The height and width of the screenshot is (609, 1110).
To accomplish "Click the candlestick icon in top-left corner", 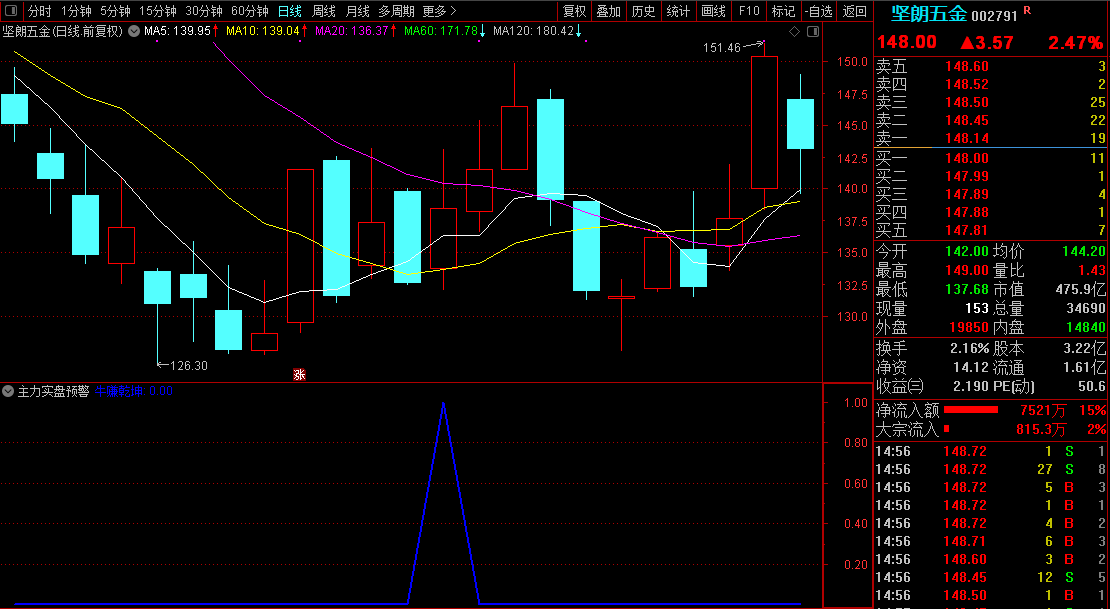I will [12, 11].
